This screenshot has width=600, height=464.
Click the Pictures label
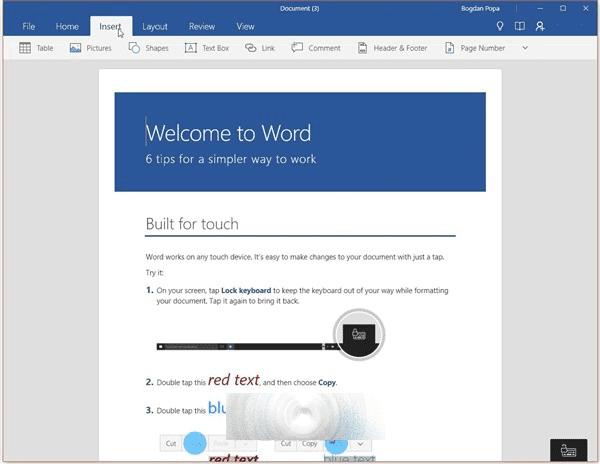[99, 48]
